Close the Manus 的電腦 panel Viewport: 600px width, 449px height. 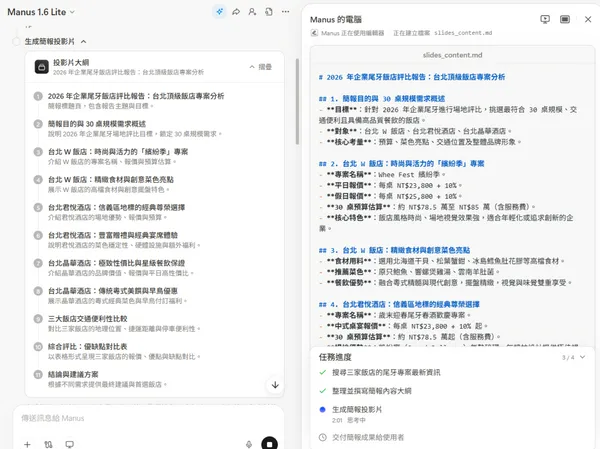coord(588,19)
